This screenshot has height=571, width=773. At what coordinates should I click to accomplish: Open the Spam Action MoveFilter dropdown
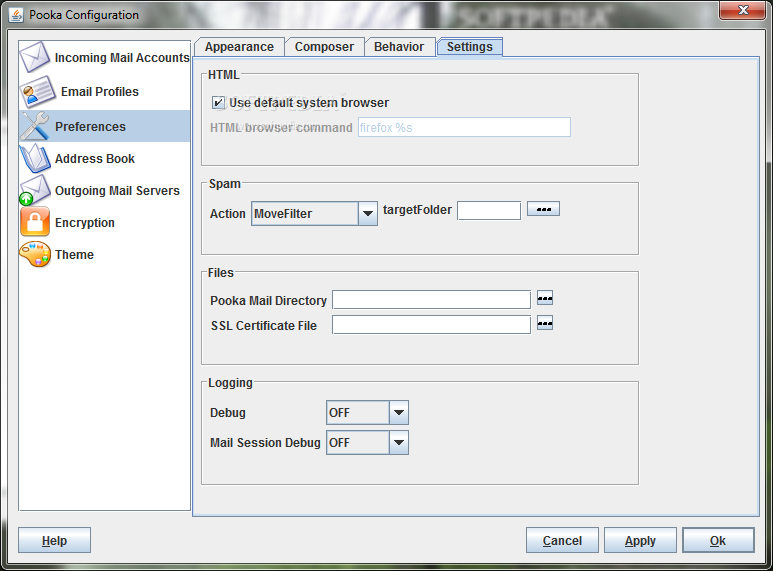315,214
